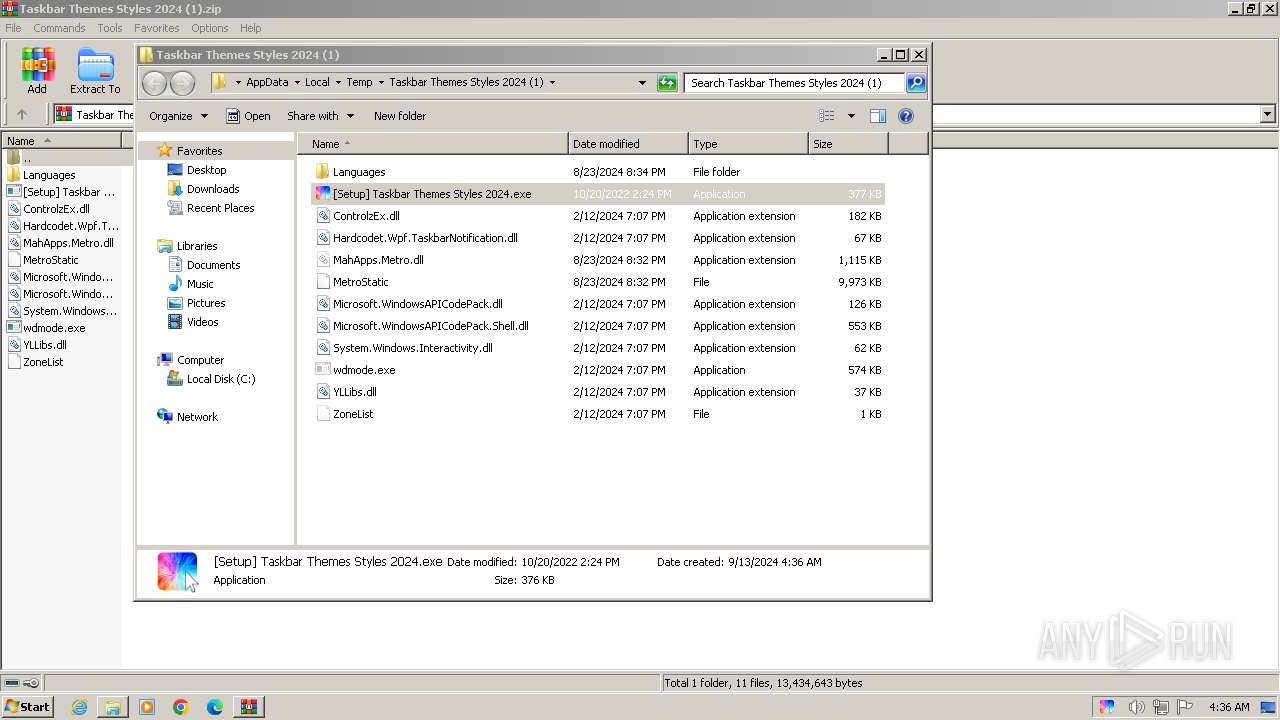Image resolution: width=1280 pixels, height=720 pixels.
Task: Open WinRAR Commands menu
Action: [59, 28]
